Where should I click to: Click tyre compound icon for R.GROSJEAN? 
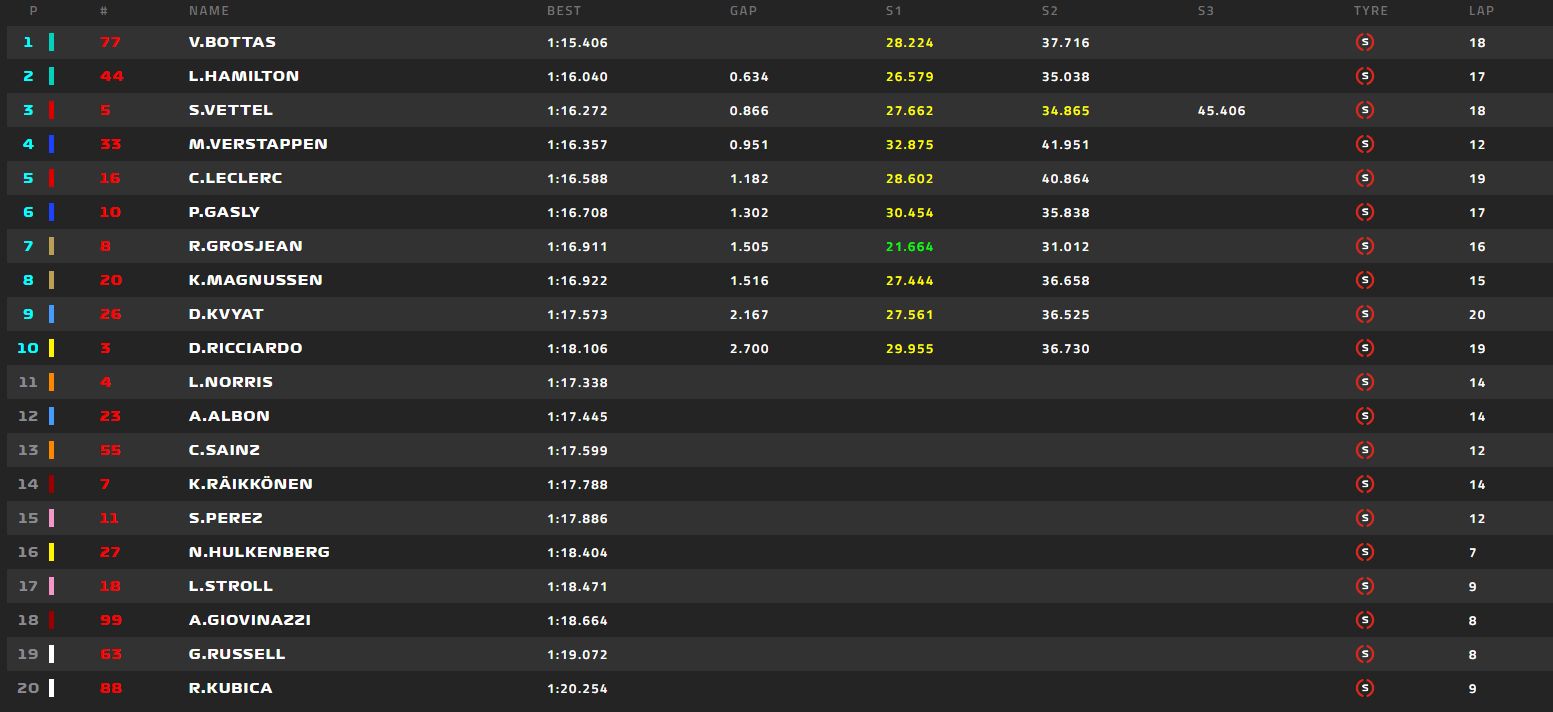1365,246
